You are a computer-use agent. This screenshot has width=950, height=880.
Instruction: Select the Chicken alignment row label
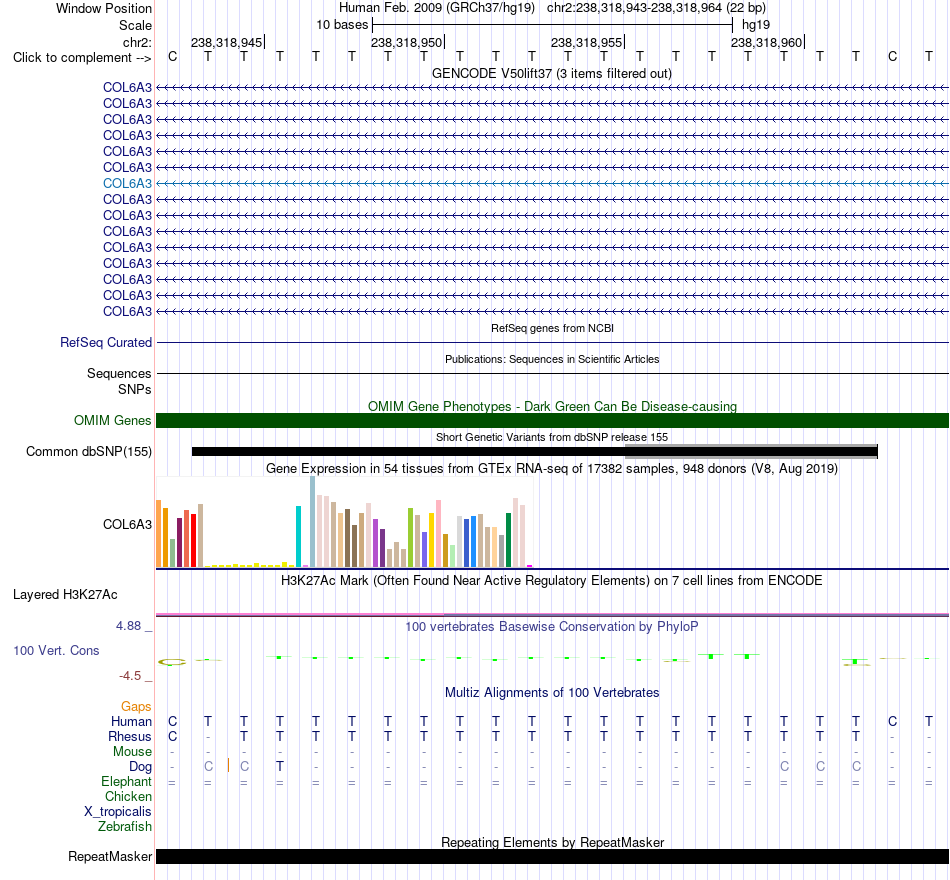128,796
